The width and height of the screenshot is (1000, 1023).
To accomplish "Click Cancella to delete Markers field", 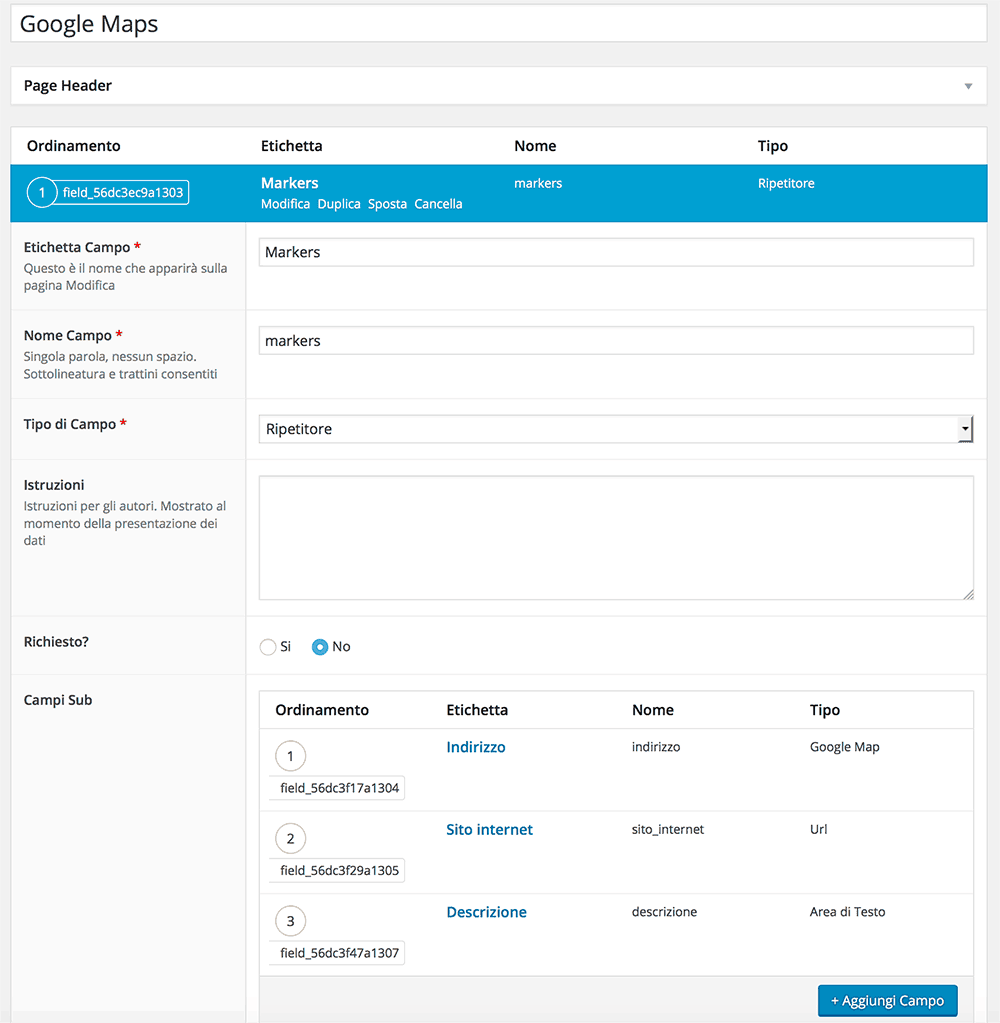I will 438,204.
